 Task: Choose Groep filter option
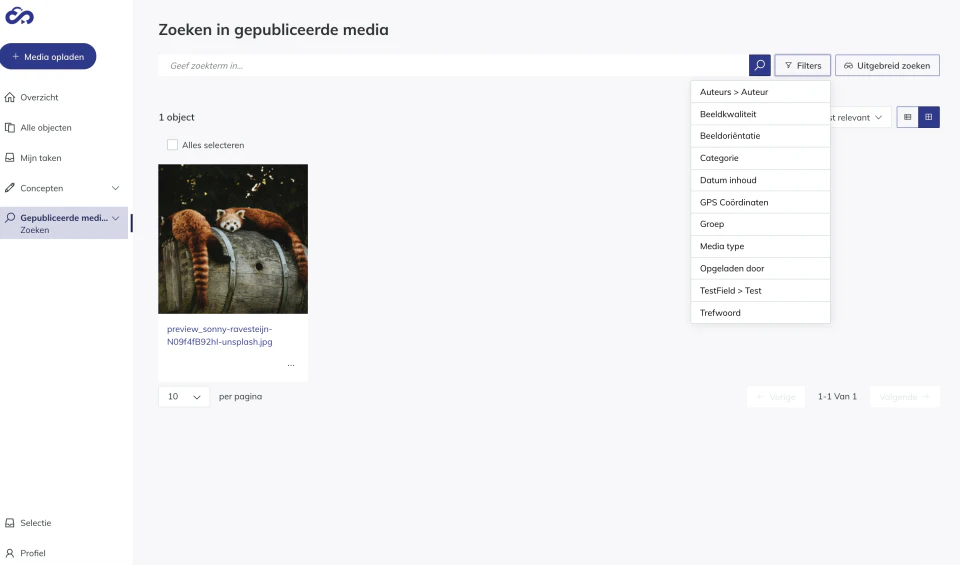[x=760, y=224]
